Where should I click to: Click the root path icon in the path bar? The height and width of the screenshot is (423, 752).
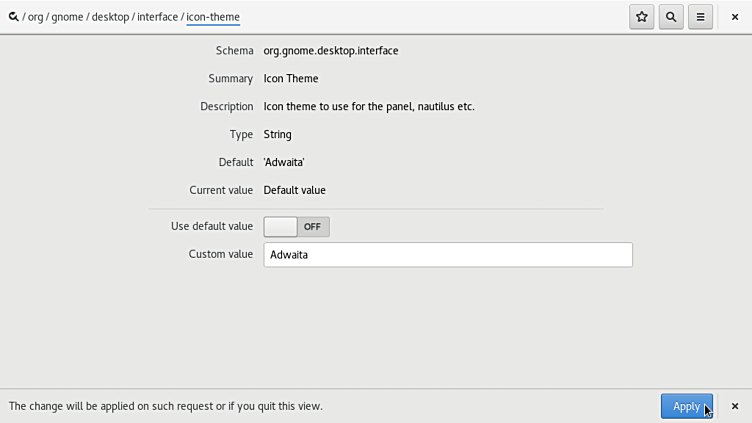[13, 17]
